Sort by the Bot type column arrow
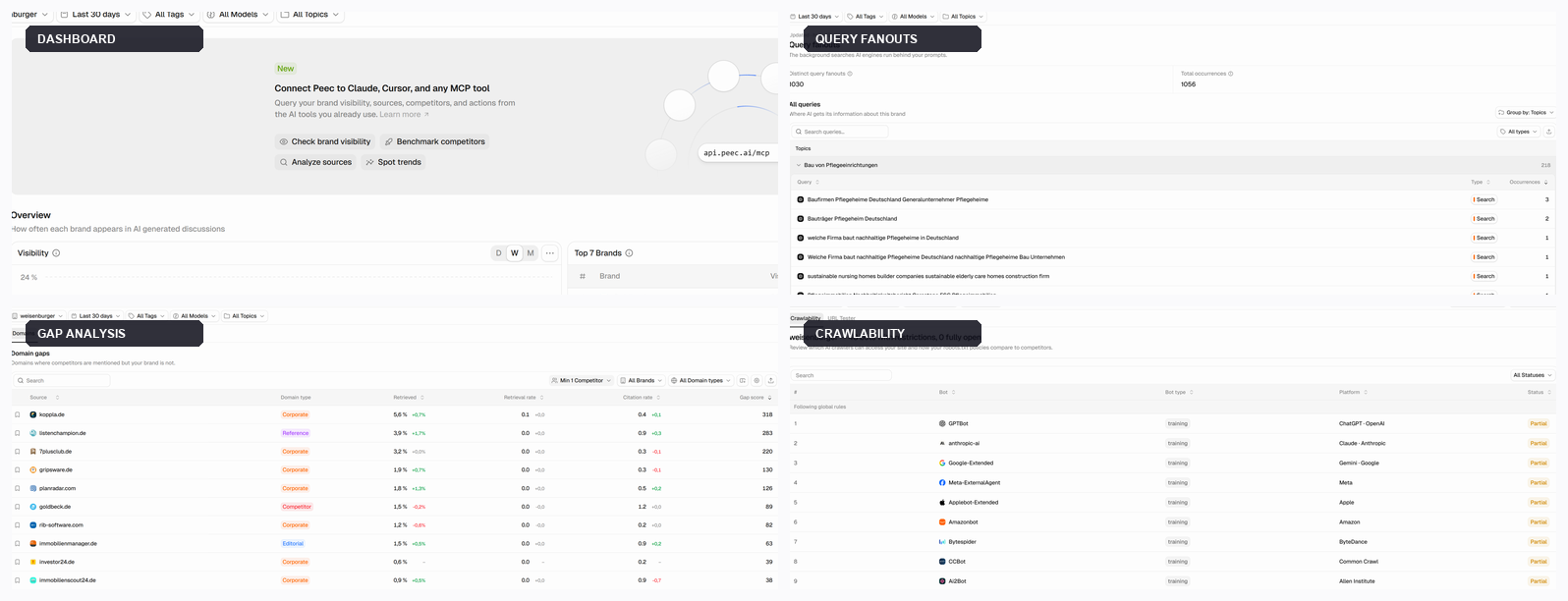This screenshot has width=1568, height=601. pyautogui.click(x=1192, y=392)
